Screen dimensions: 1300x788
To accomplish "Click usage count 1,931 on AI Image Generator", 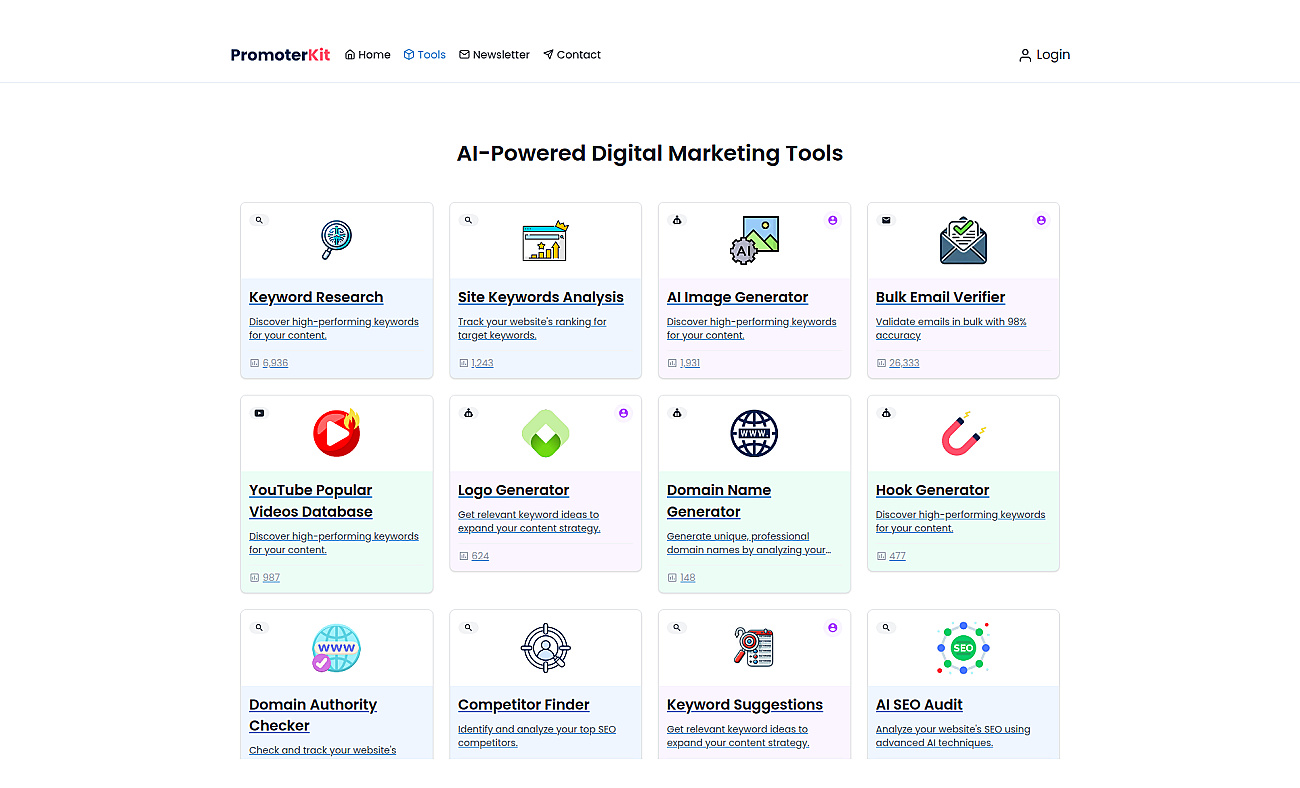I will [x=690, y=363].
